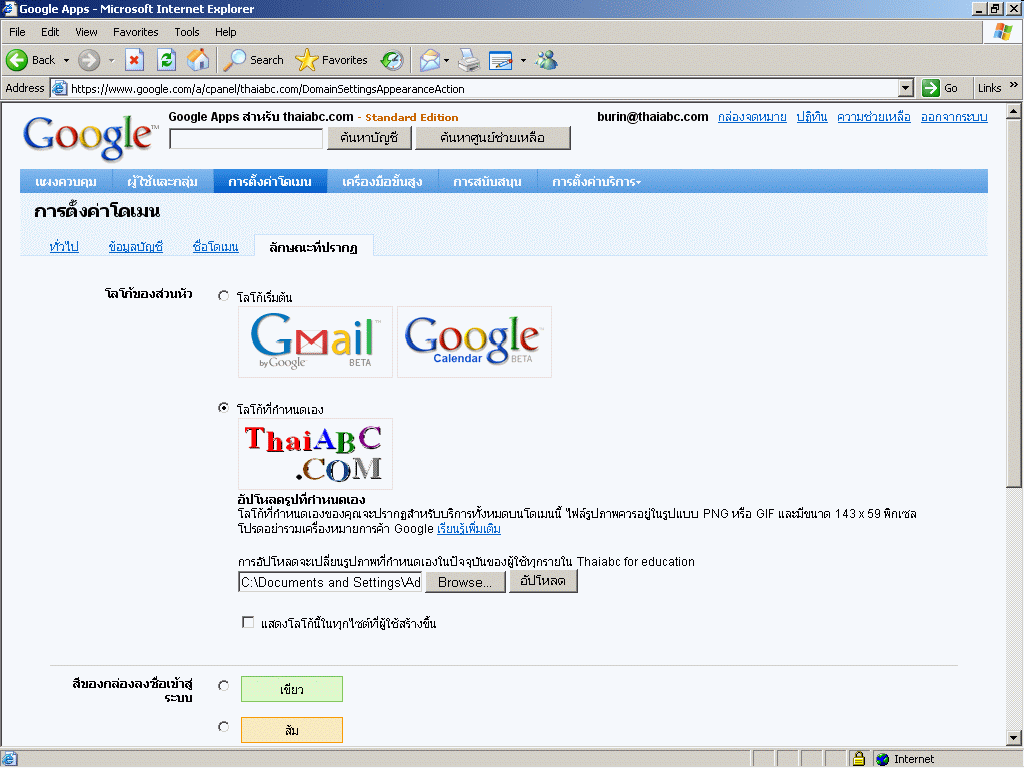Click the เรียนรู้เพิ่มเติม link
Screen dimensions: 1024x768
coord(469,528)
